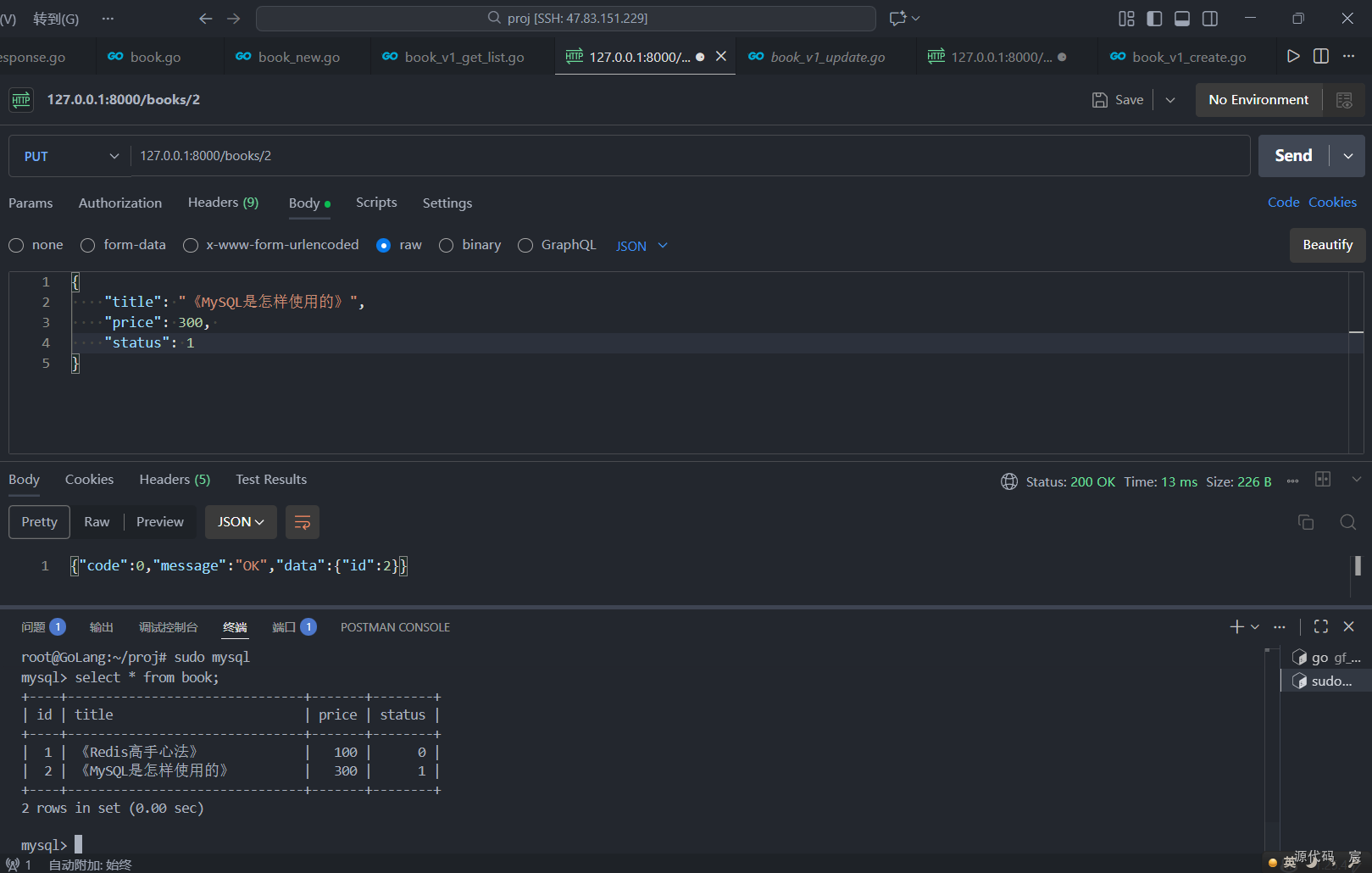The image size is (1372, 873).
Task: Wrap response lines icon
Action: tap(303, 522)
